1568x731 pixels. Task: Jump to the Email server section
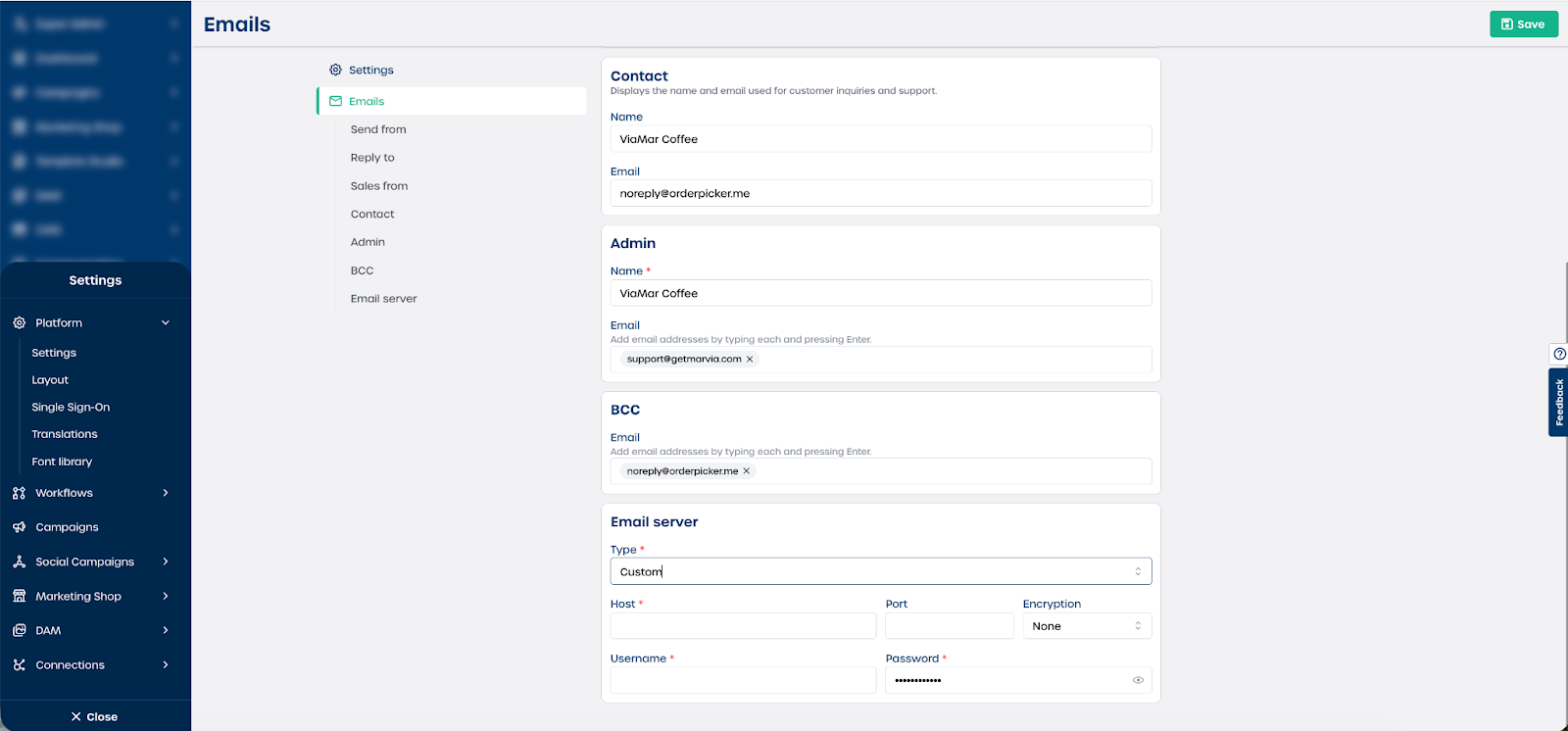[x=383, y=299]
